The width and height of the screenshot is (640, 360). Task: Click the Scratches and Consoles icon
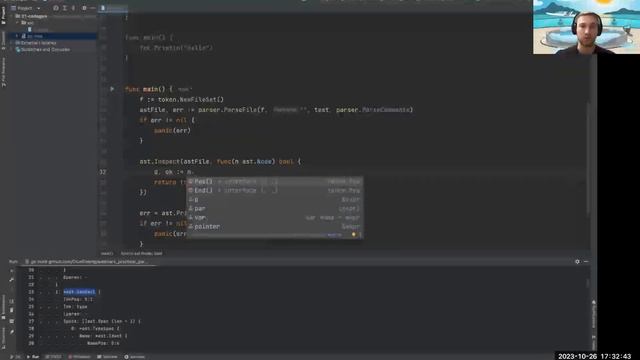tap(18, 49)
